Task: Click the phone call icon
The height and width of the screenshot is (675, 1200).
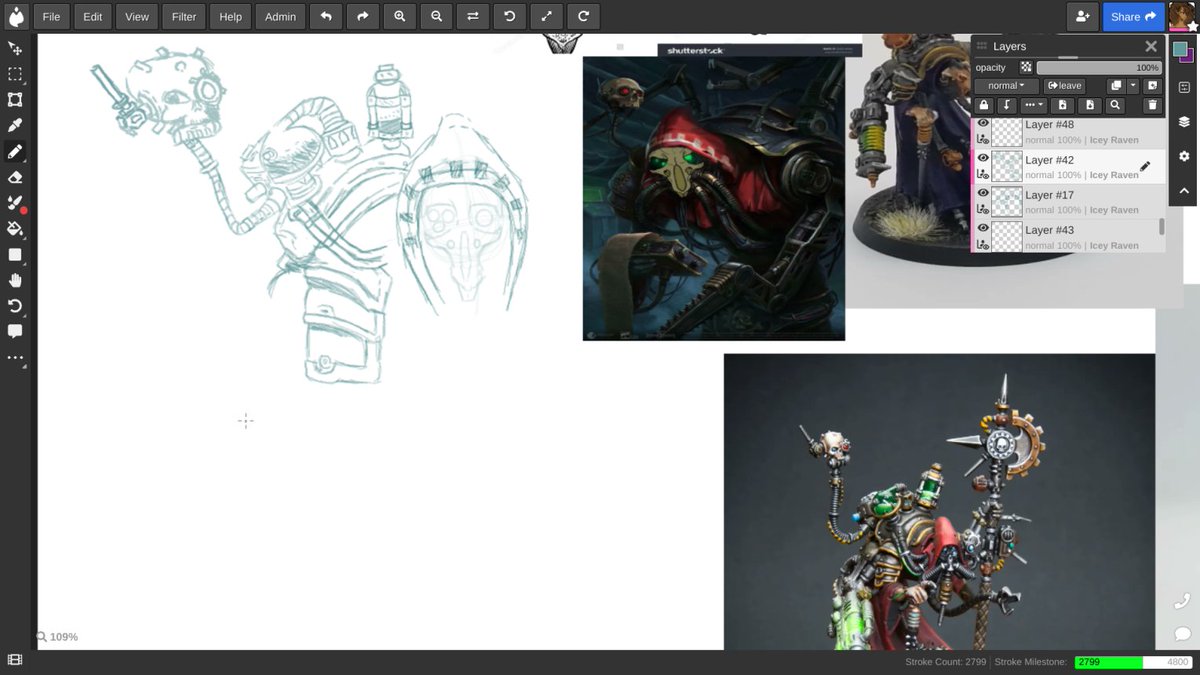Action: click(x=1182, y=601)
